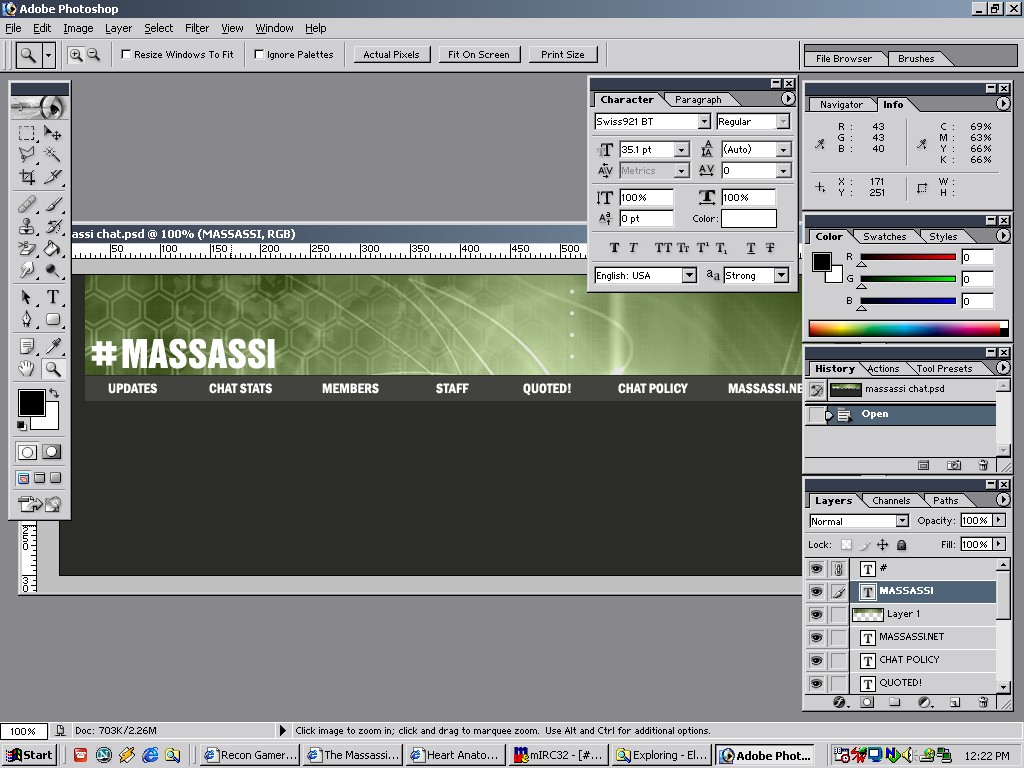Screen dimensions: 1024x768
Task: Select the Hand tool
Action: pos(27,368)
